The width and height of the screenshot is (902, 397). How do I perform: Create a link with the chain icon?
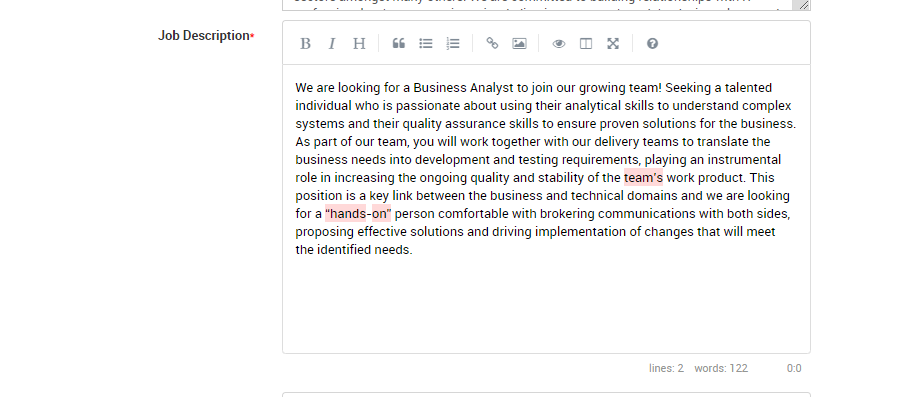492,44
